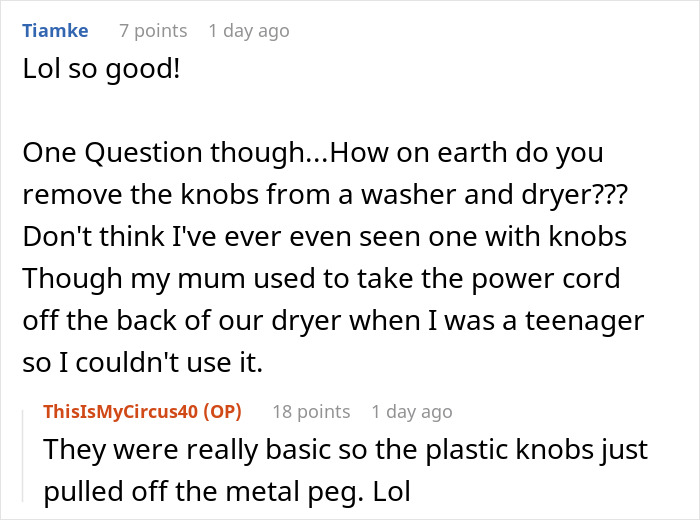The width and height of the screenshot is (700, 520).
Task: Click the line starting with 'Though my mum'
Action: point(321,279)
